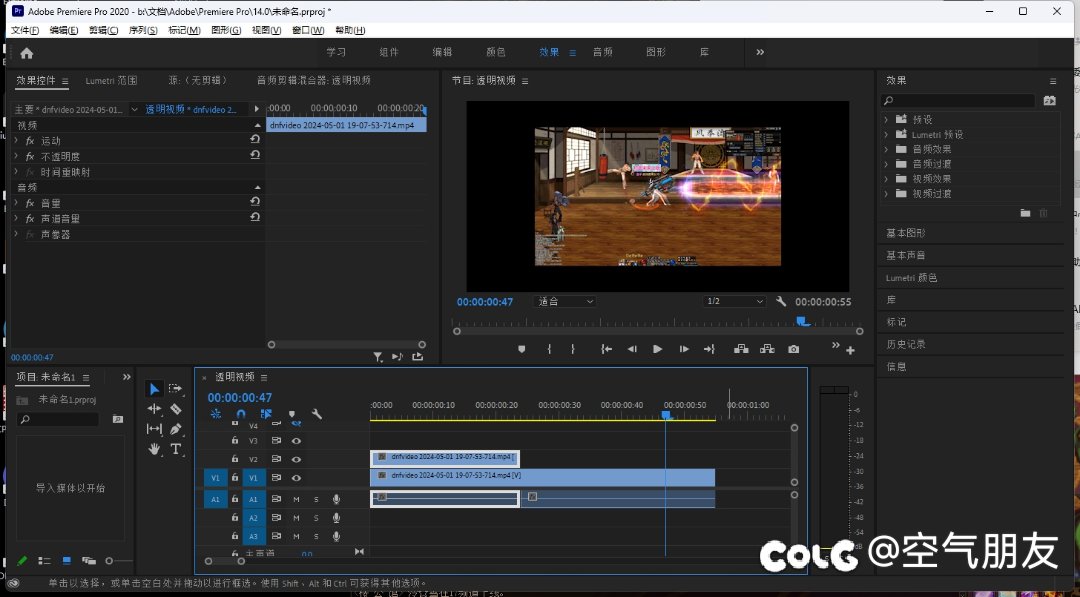The height and width of the screenshot is (597, 1080).
Task: Toggle linked selection in timeline
Action: point(266,414)
